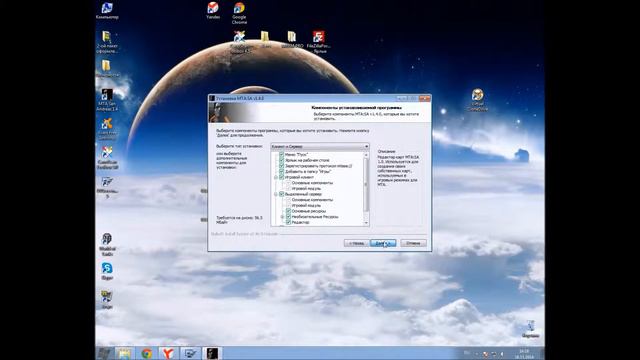Viewport: 640px width, 360px height.
Task: Uncheck the Основные ресурсы component
Action: click(x=288, y=211)
